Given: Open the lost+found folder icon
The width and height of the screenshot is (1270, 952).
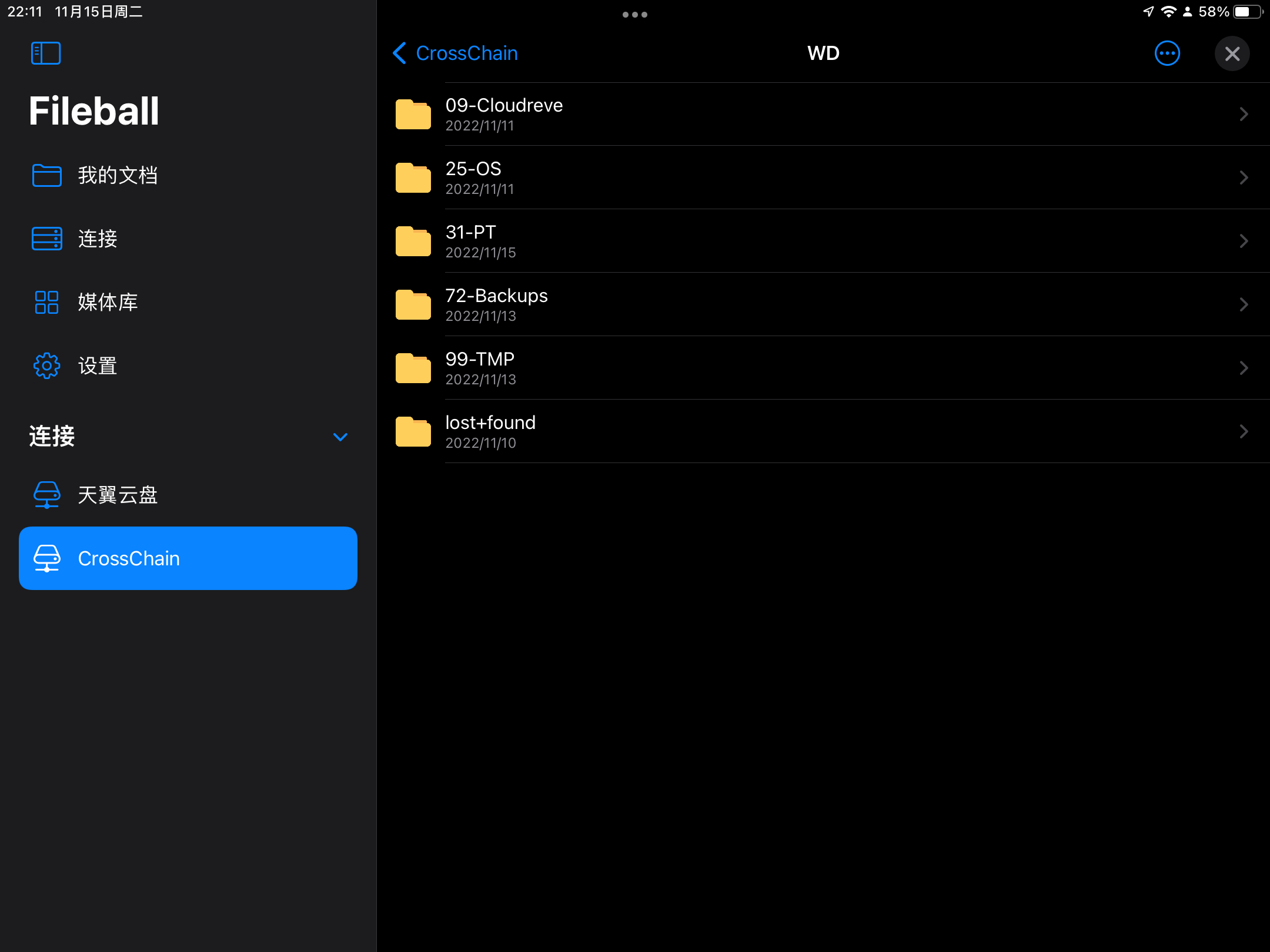Looking at the screenshot, I should pos(413,431).
